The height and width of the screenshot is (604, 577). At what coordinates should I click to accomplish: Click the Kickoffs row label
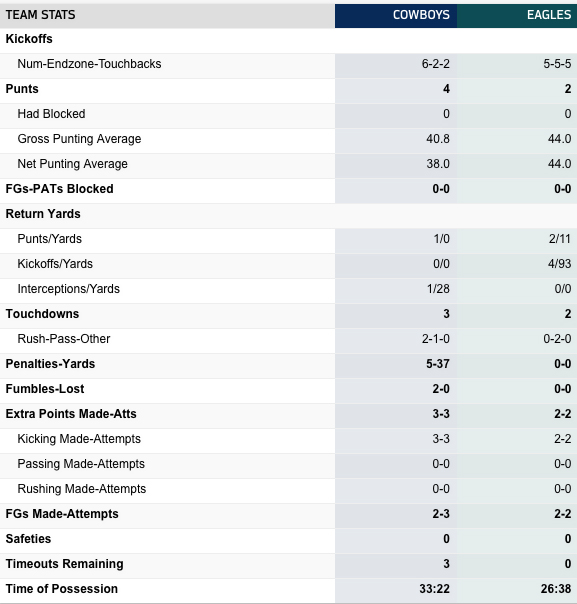click(x=29, y=39)
